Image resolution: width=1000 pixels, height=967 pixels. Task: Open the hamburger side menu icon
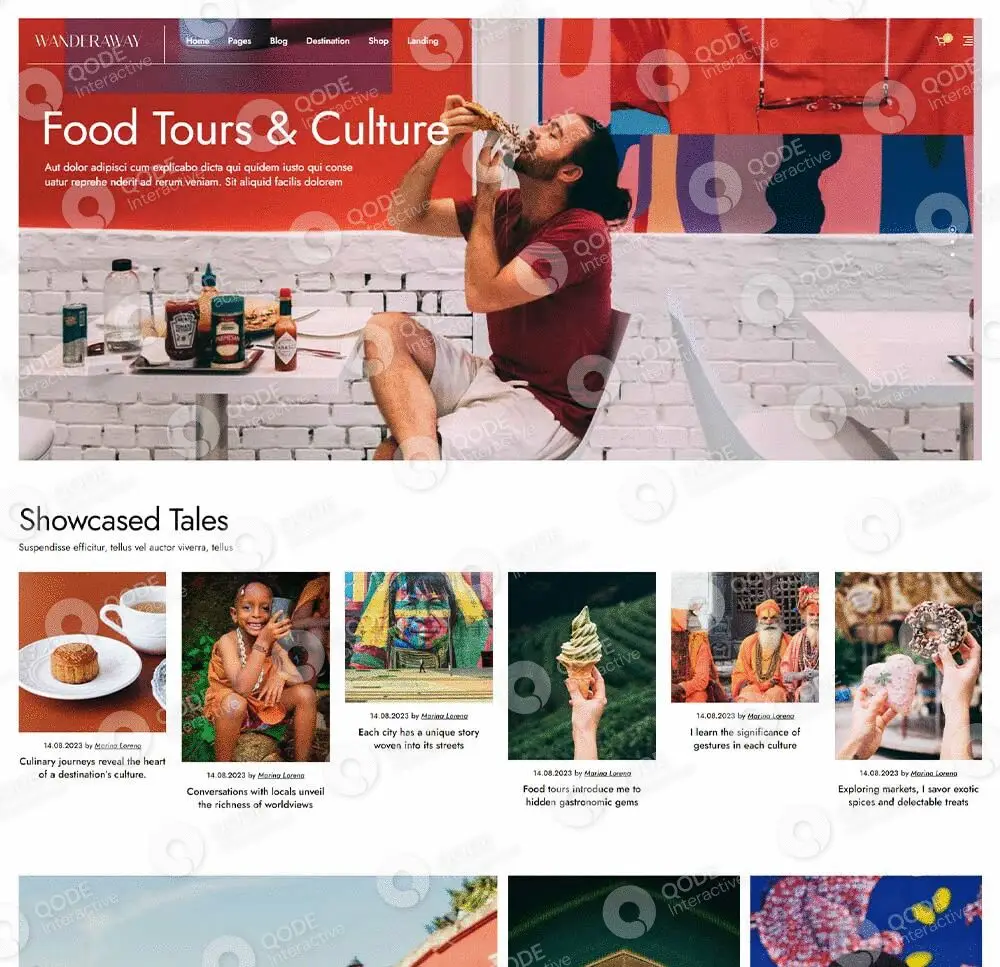967,41
